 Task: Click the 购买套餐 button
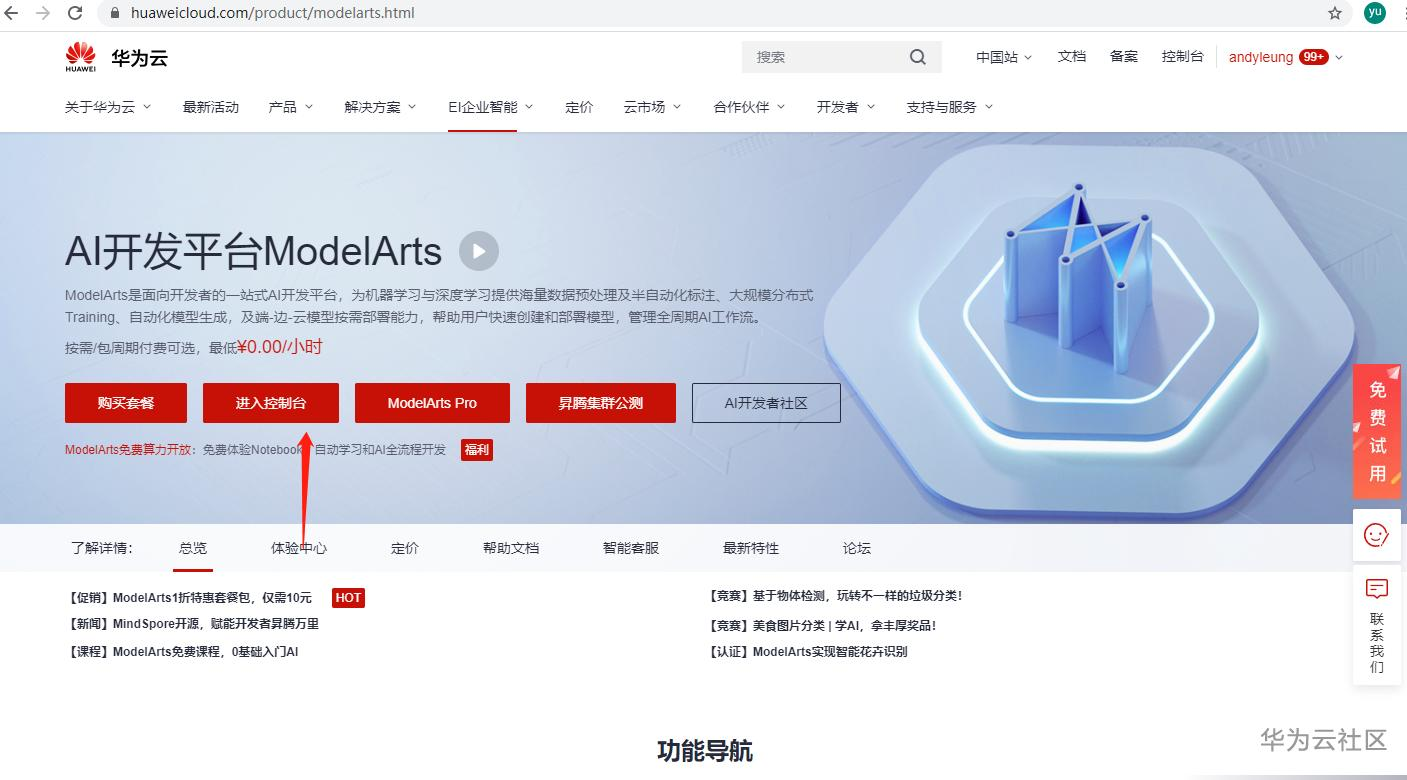[x=126, y=403]
